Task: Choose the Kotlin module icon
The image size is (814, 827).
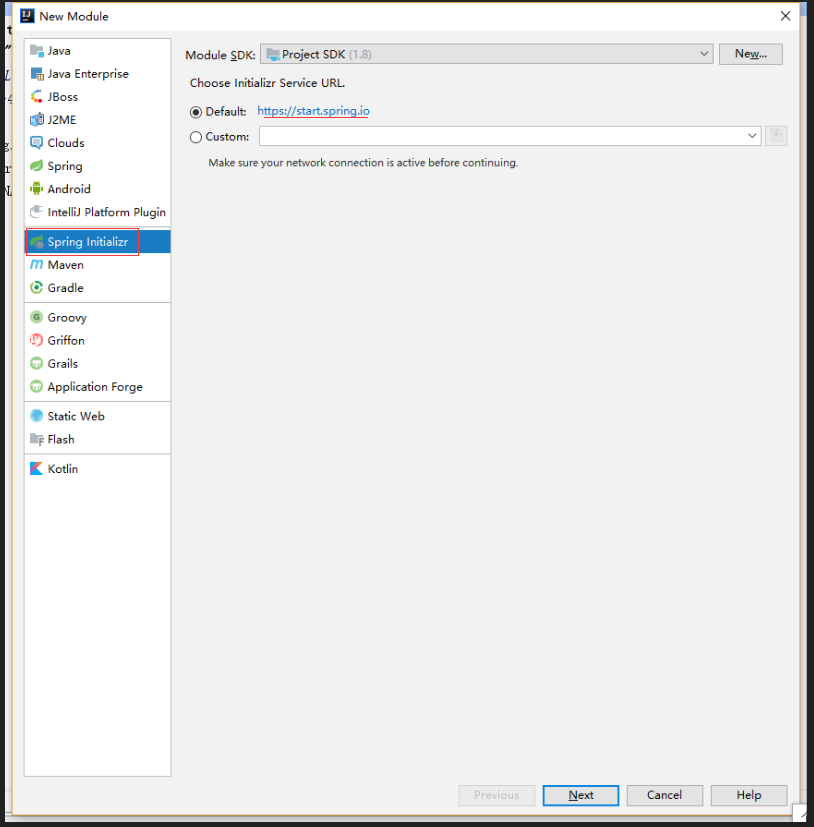Action: click(x=36, y=469)
